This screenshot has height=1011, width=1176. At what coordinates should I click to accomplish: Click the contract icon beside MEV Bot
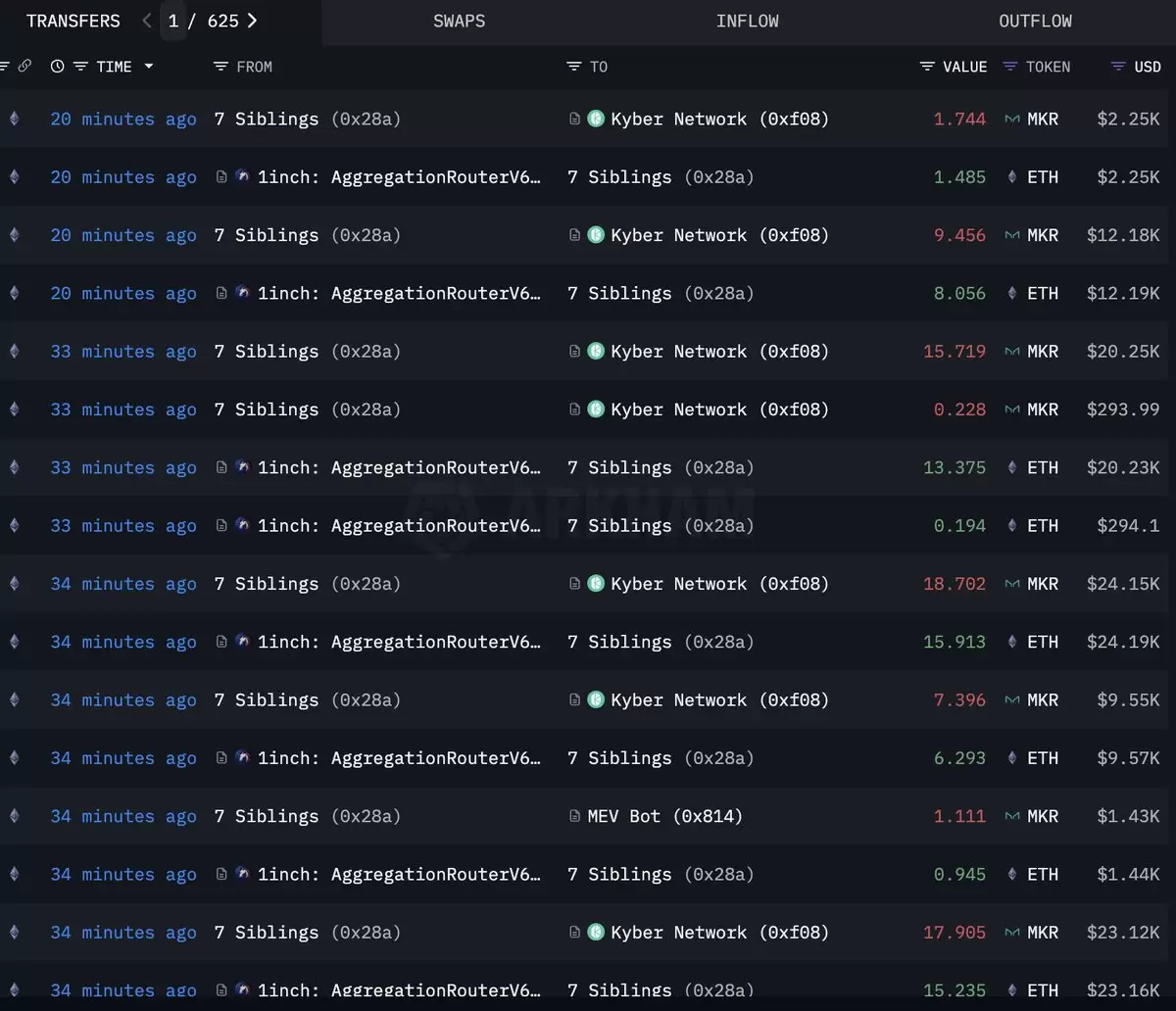pos(575,816)
